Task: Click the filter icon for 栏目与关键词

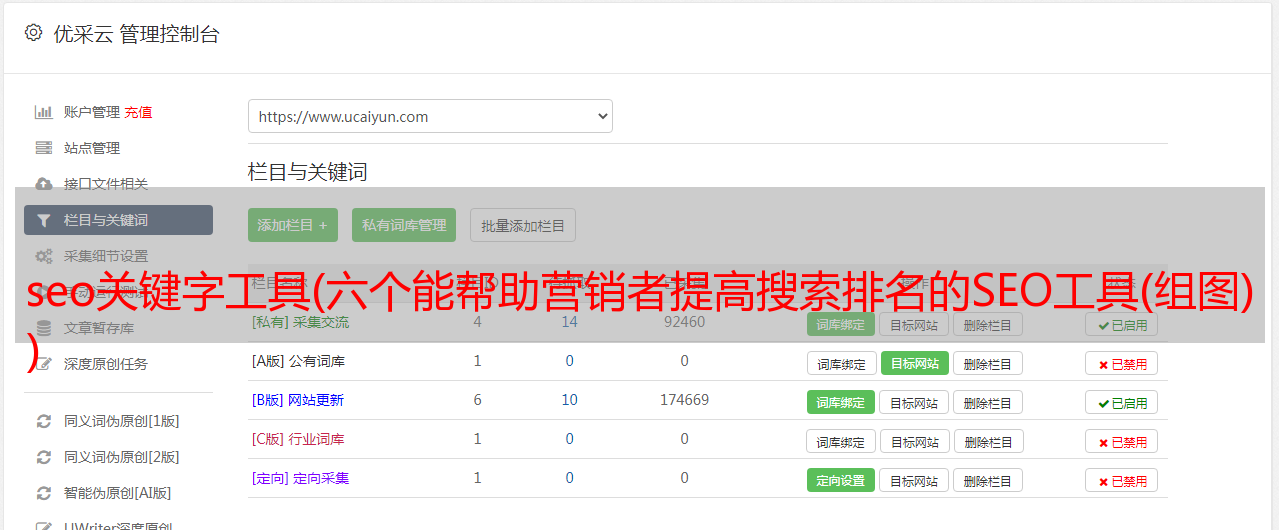Action: tap(44, 220)
